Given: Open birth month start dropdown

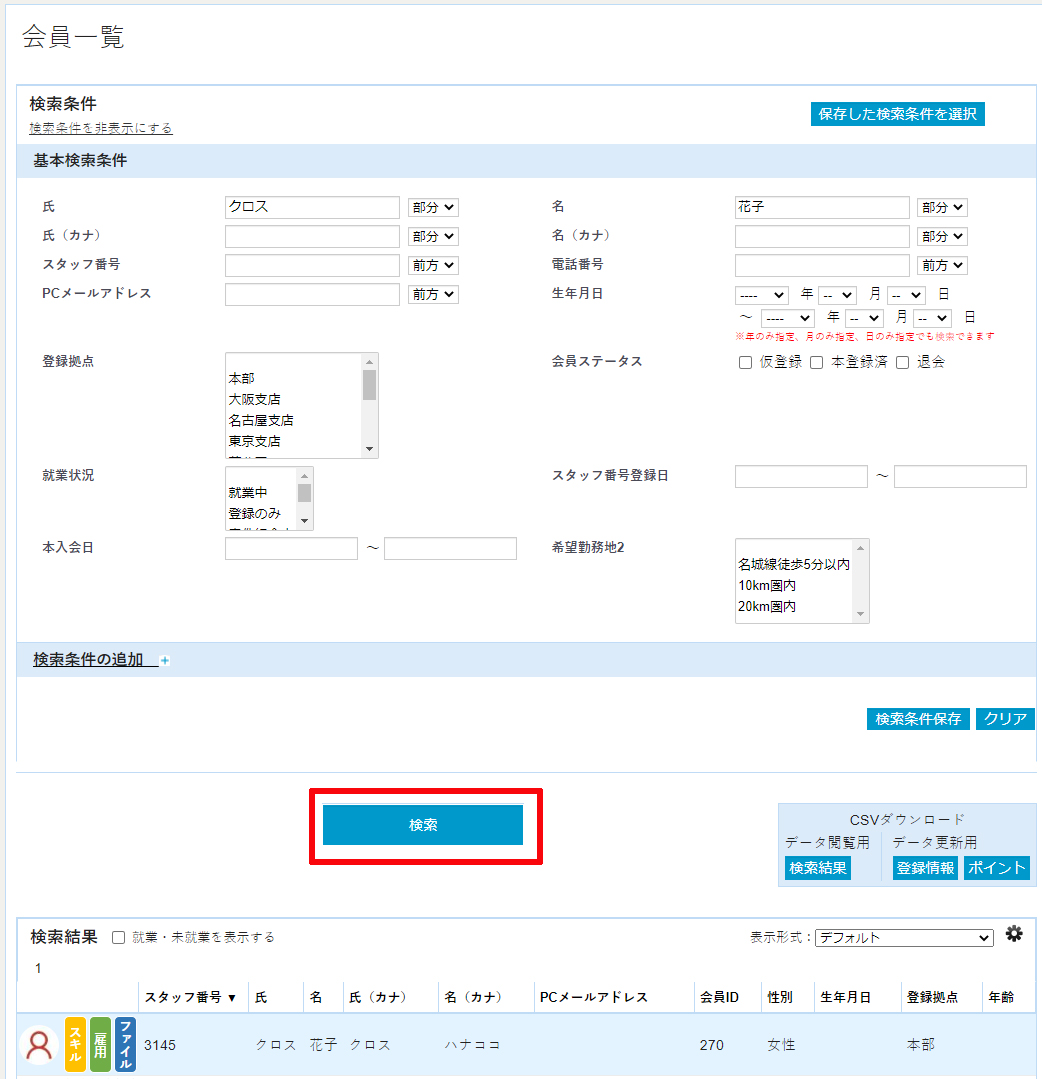Looking at the screenshot, I should (837, 295).
